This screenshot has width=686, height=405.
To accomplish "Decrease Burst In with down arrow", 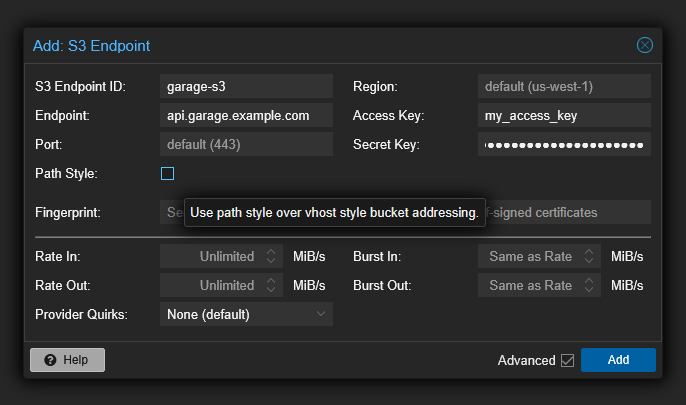I will point(589,261).
